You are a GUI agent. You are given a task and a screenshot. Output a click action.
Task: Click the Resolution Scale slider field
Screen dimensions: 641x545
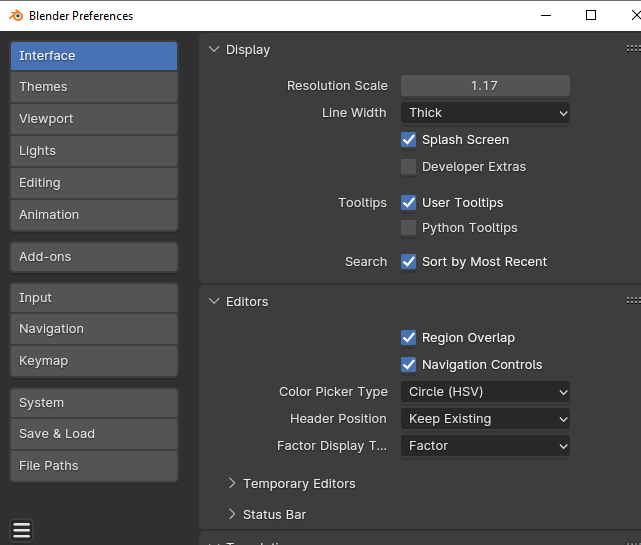click(x=485, y=86)
